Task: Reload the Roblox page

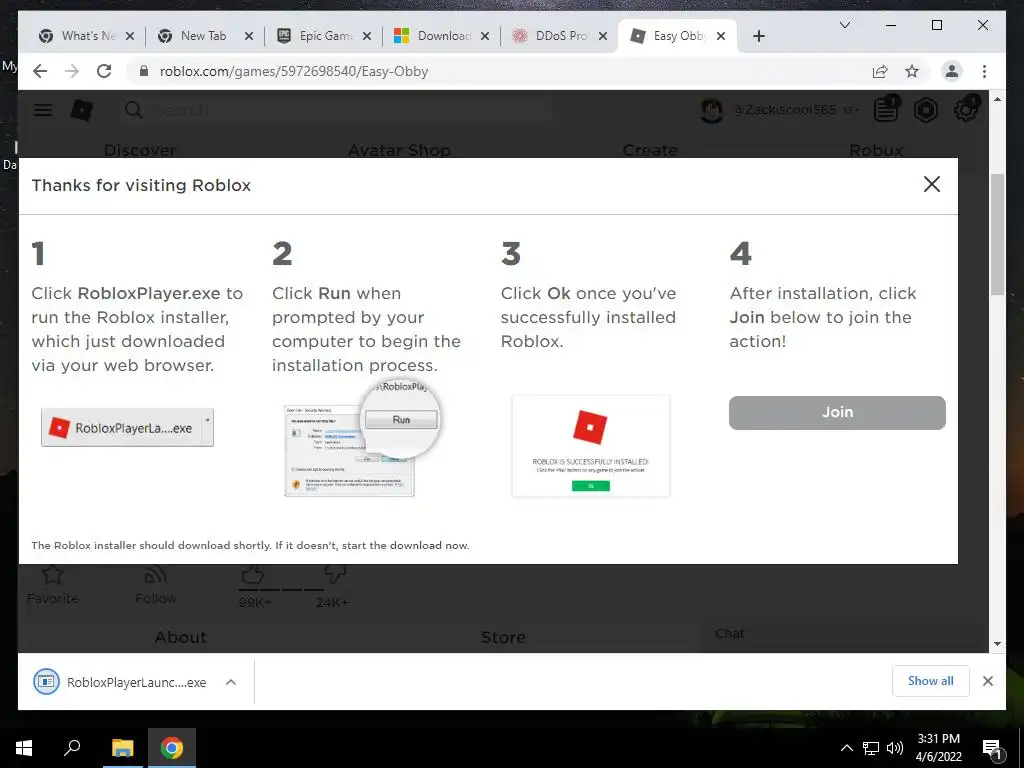Action: pos(104,71)
